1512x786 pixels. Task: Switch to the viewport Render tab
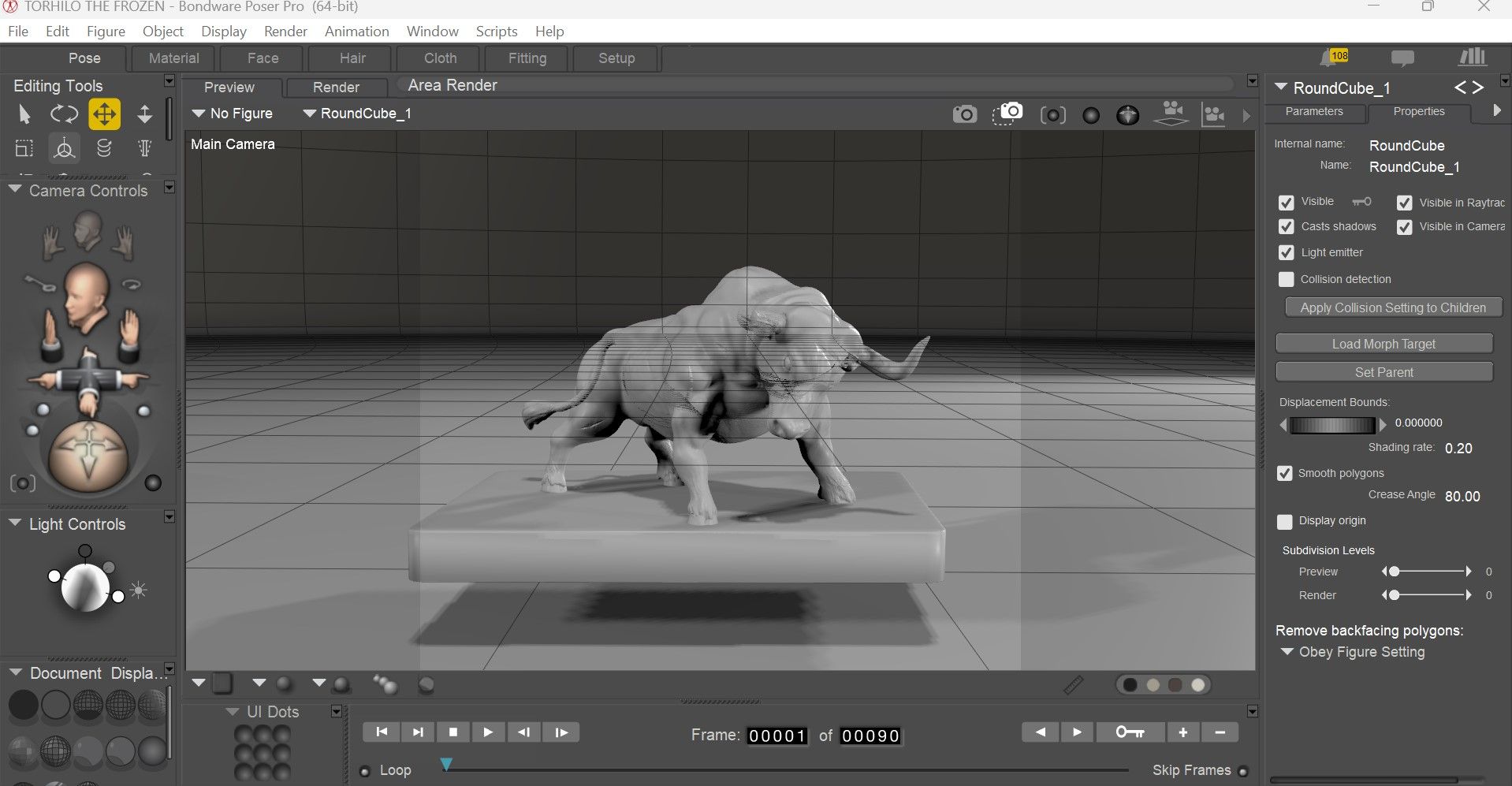pos(336,88)
